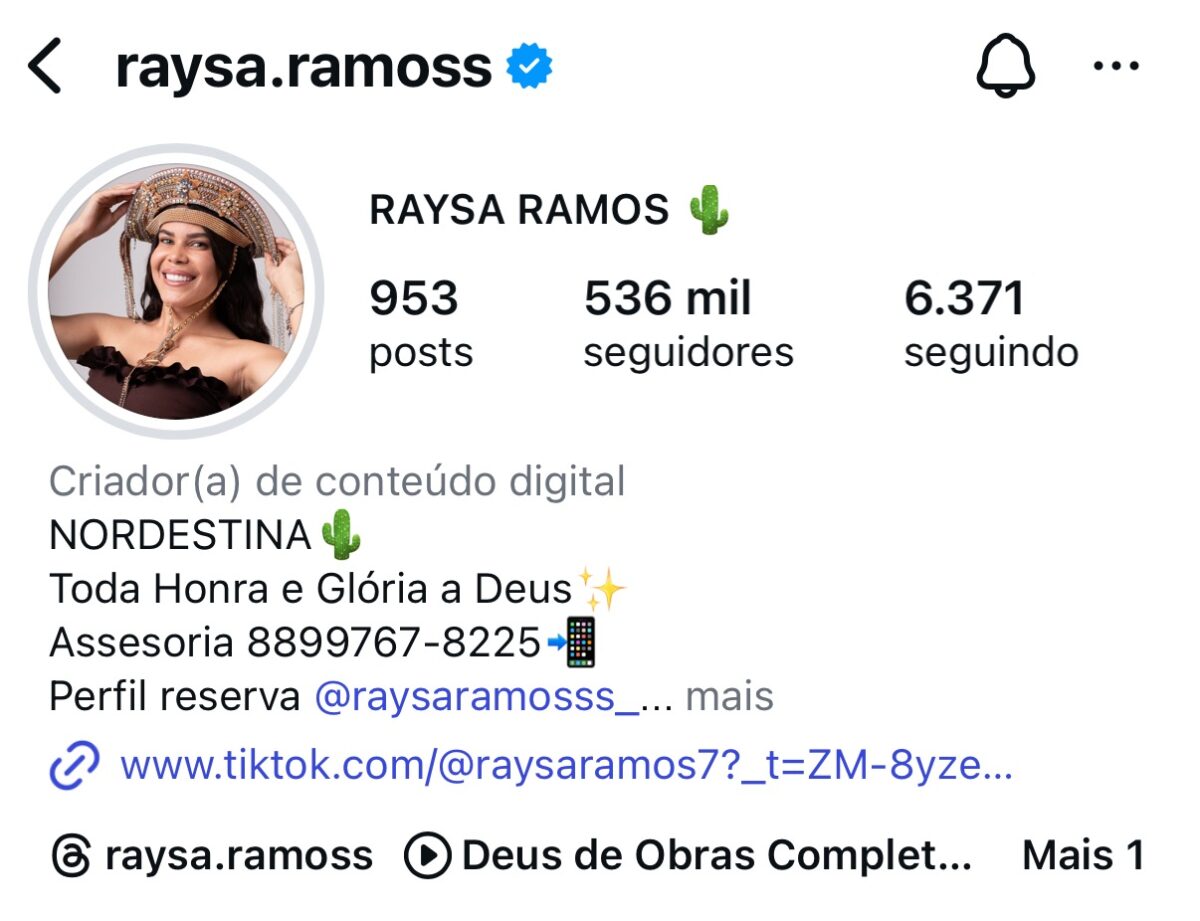Expand the bio with 'mais'
Viewport: 1200px width, 921px height.
729,697
